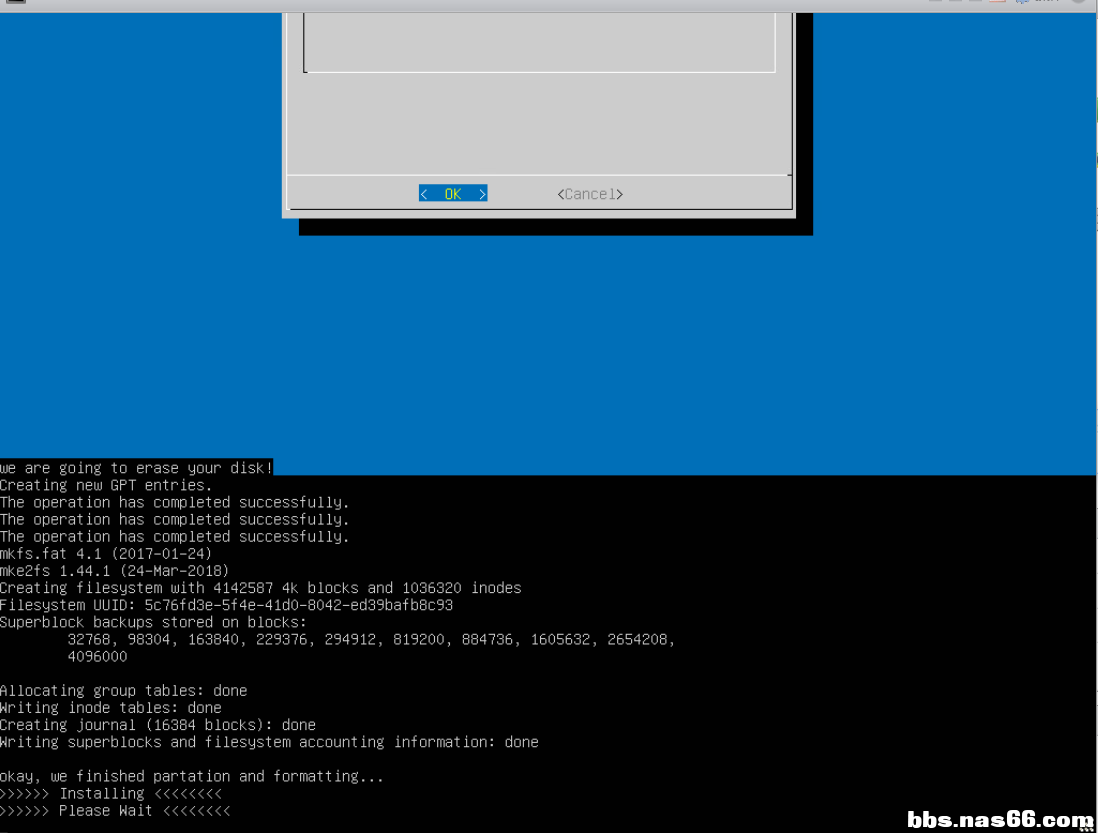Click the 'we are going to erase your disk!' line

click(x=136, y=468)
